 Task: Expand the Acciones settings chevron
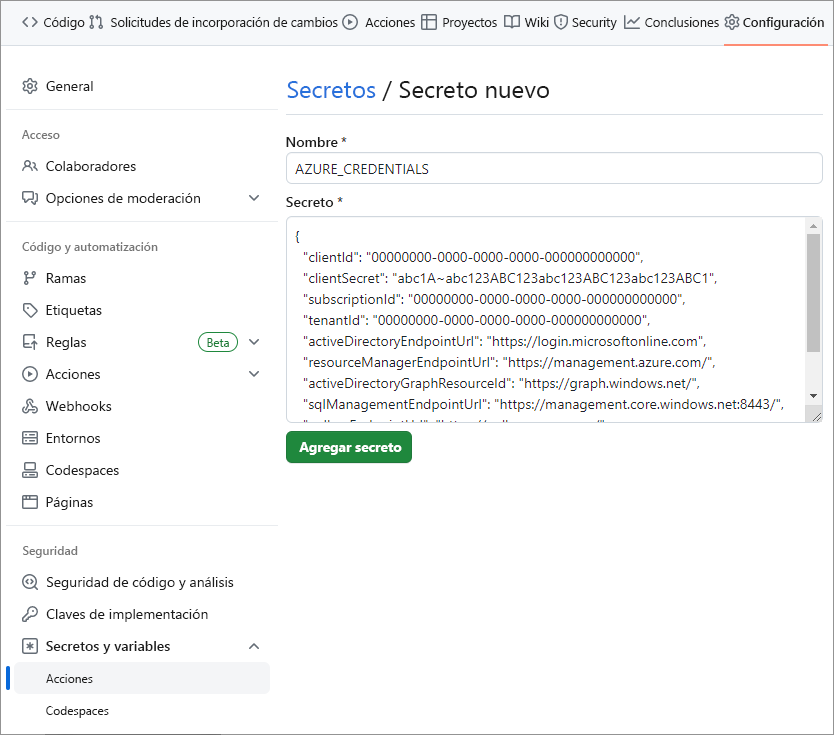(254, 375)
